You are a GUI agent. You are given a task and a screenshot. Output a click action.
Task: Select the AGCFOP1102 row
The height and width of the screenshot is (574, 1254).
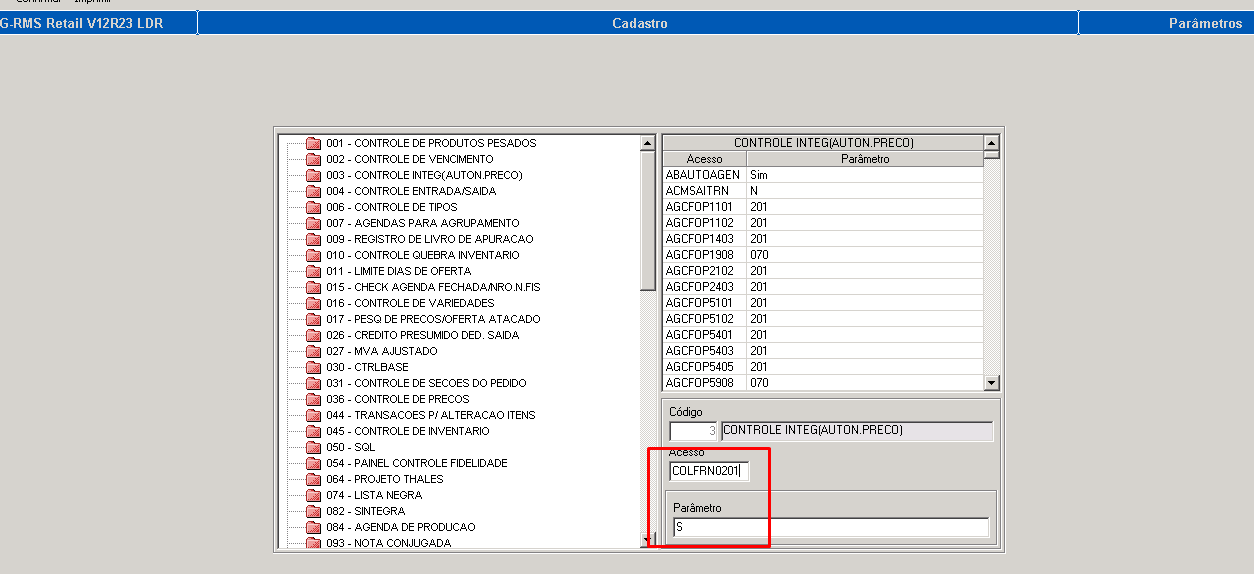coord(822,223)
